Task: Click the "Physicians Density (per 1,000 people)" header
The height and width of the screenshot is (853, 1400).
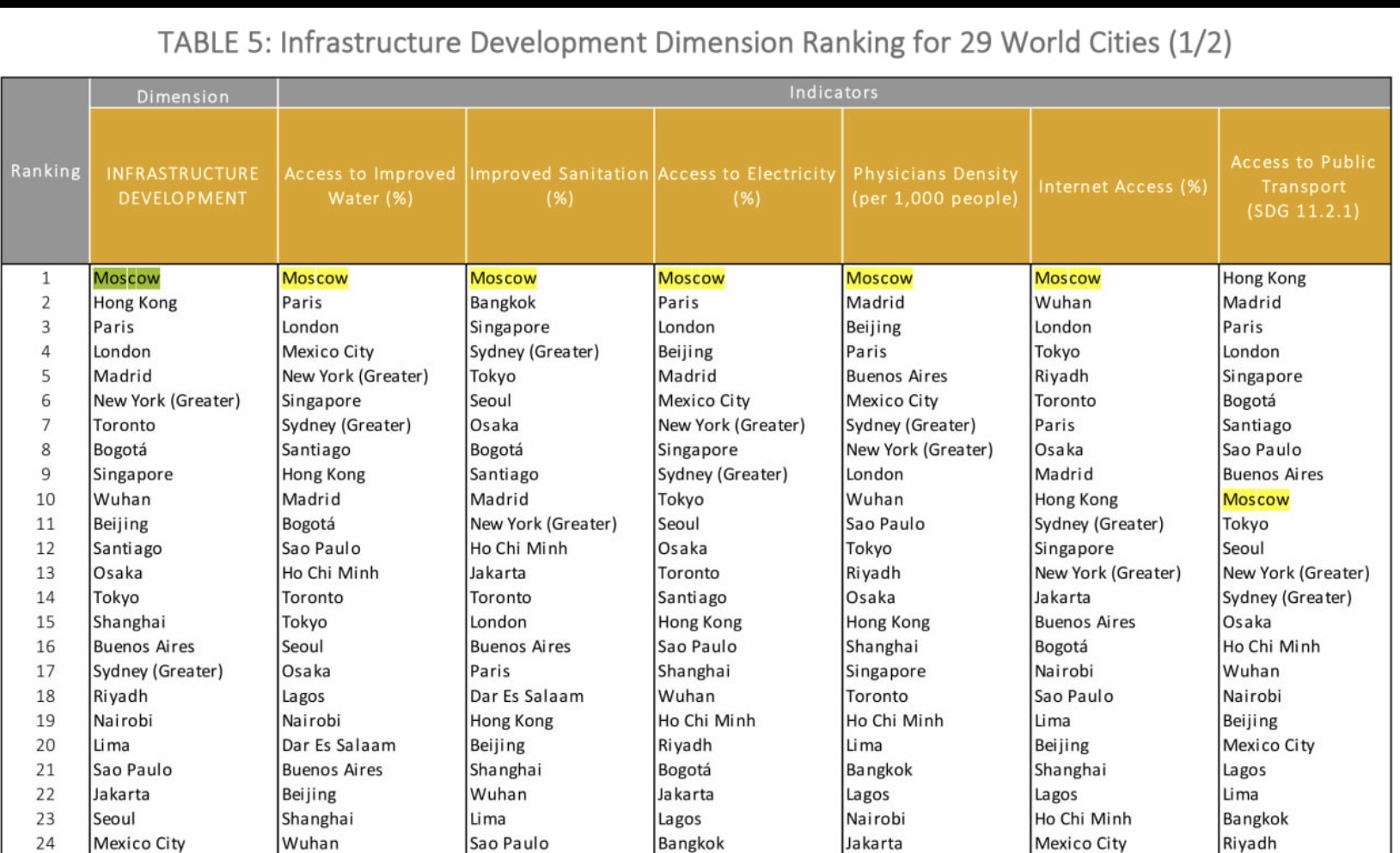Action: tap(935, 186)
